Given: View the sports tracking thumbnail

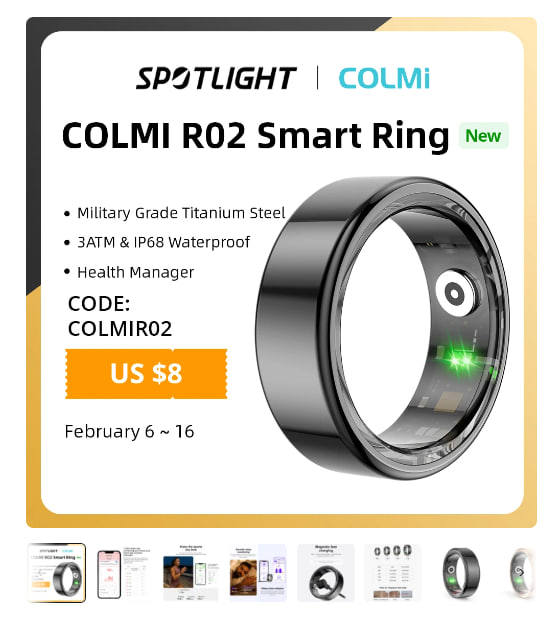Looking at the screenshot, I should 191,573.
